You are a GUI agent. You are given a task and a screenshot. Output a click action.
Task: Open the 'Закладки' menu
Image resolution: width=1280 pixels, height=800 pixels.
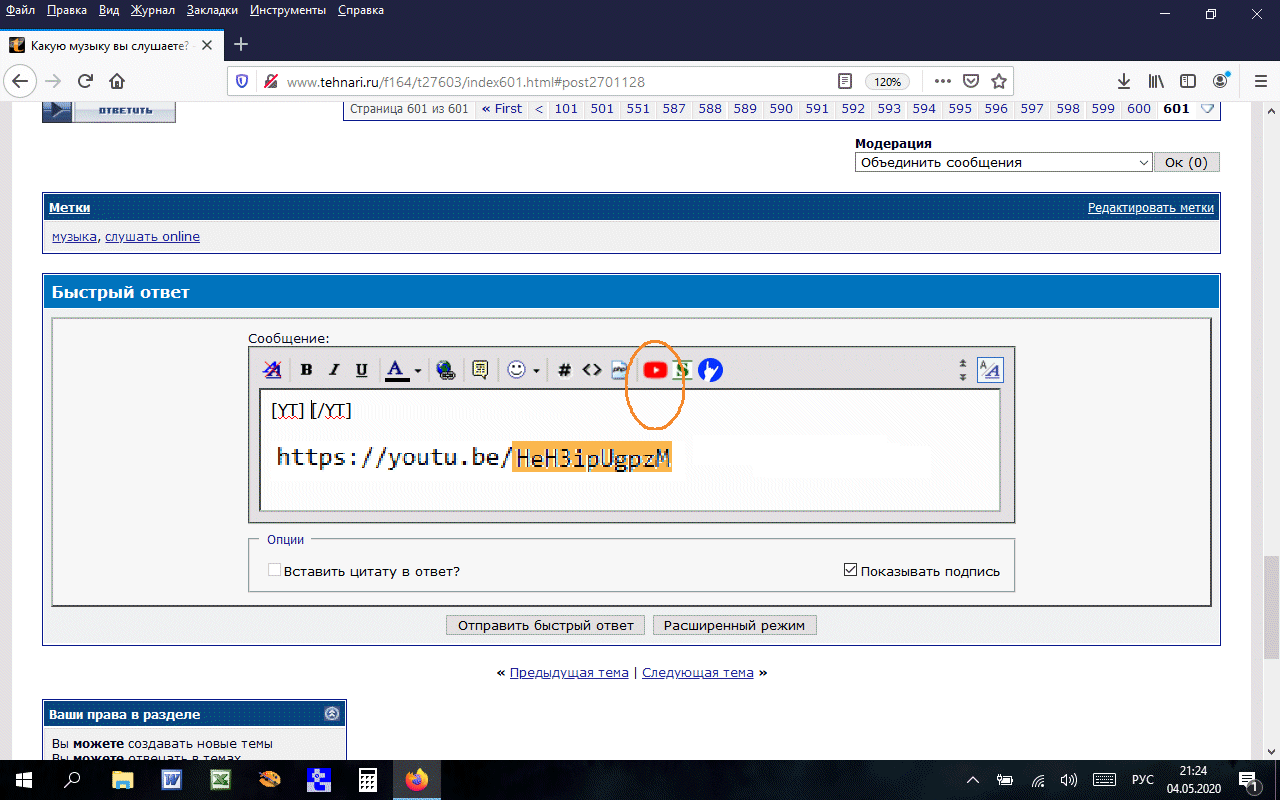(x=213, y=10)
